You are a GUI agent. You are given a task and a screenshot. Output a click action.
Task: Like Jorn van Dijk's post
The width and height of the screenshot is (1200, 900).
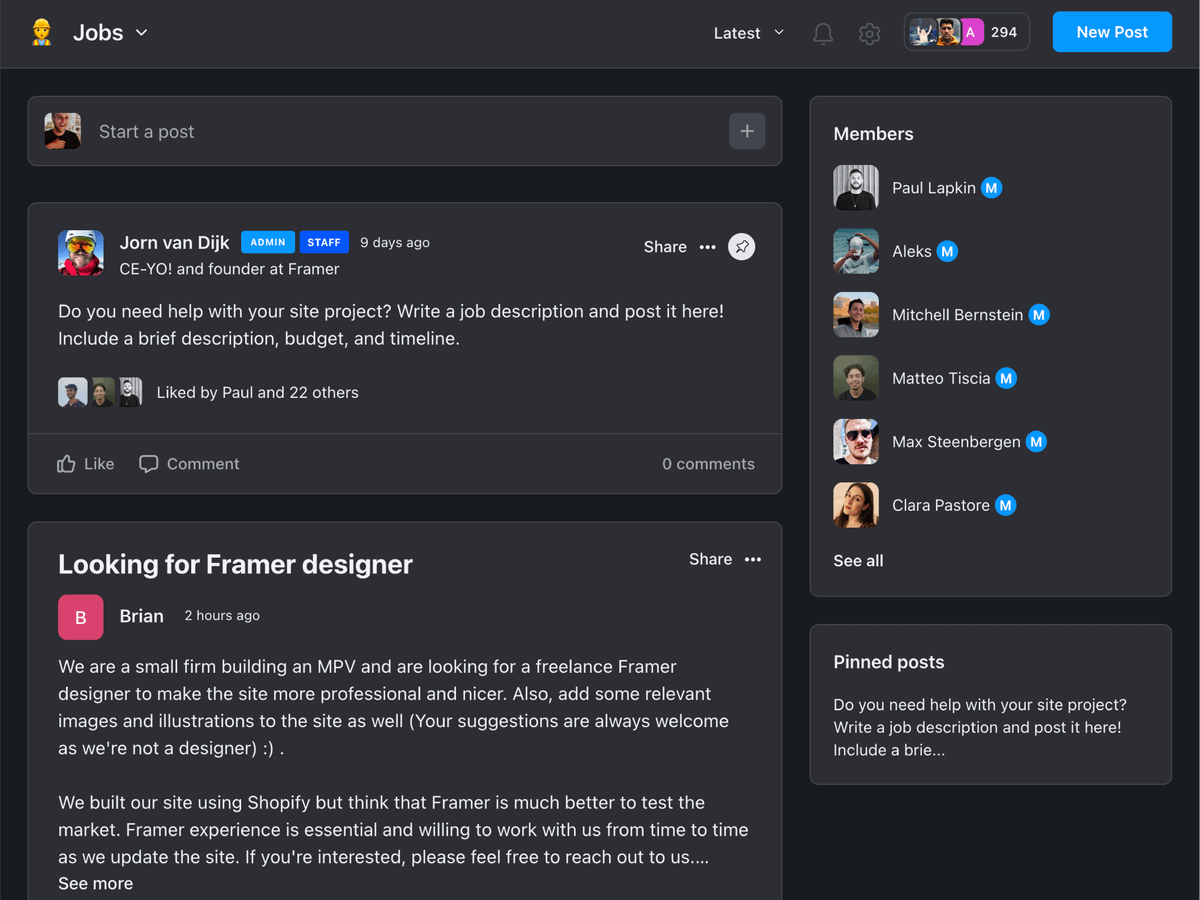(x=86, y=464)
